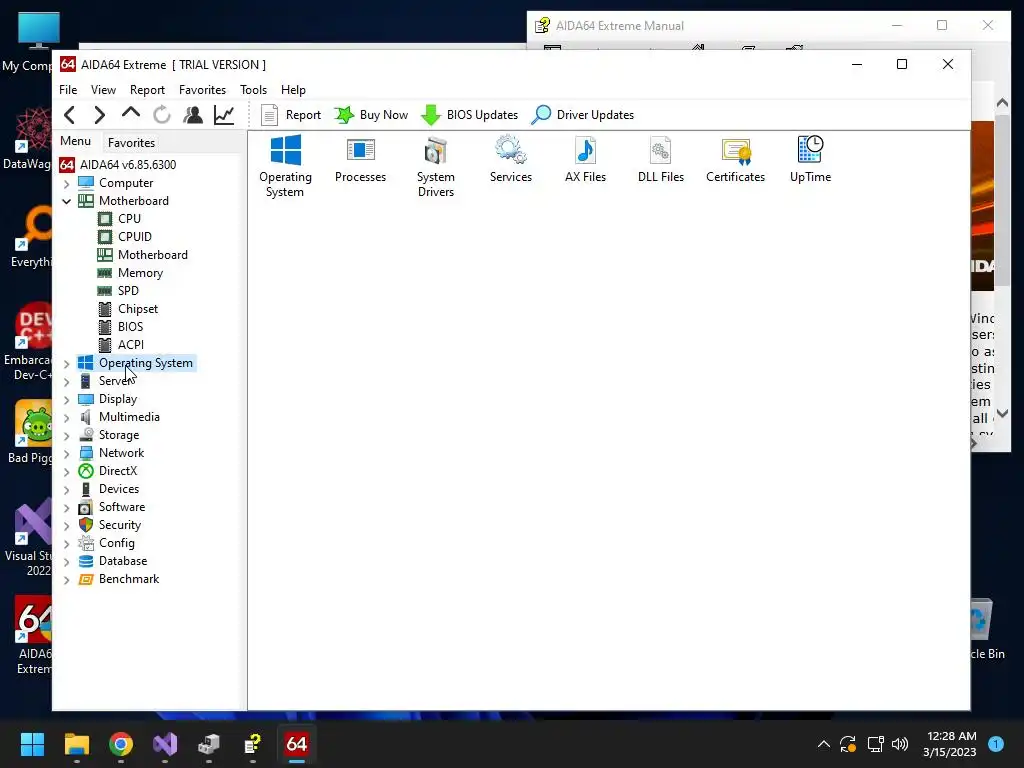This screenshot has width=1024, height=768.
Task: Open the user management toolbar icon
Action: tap(193, 115)
